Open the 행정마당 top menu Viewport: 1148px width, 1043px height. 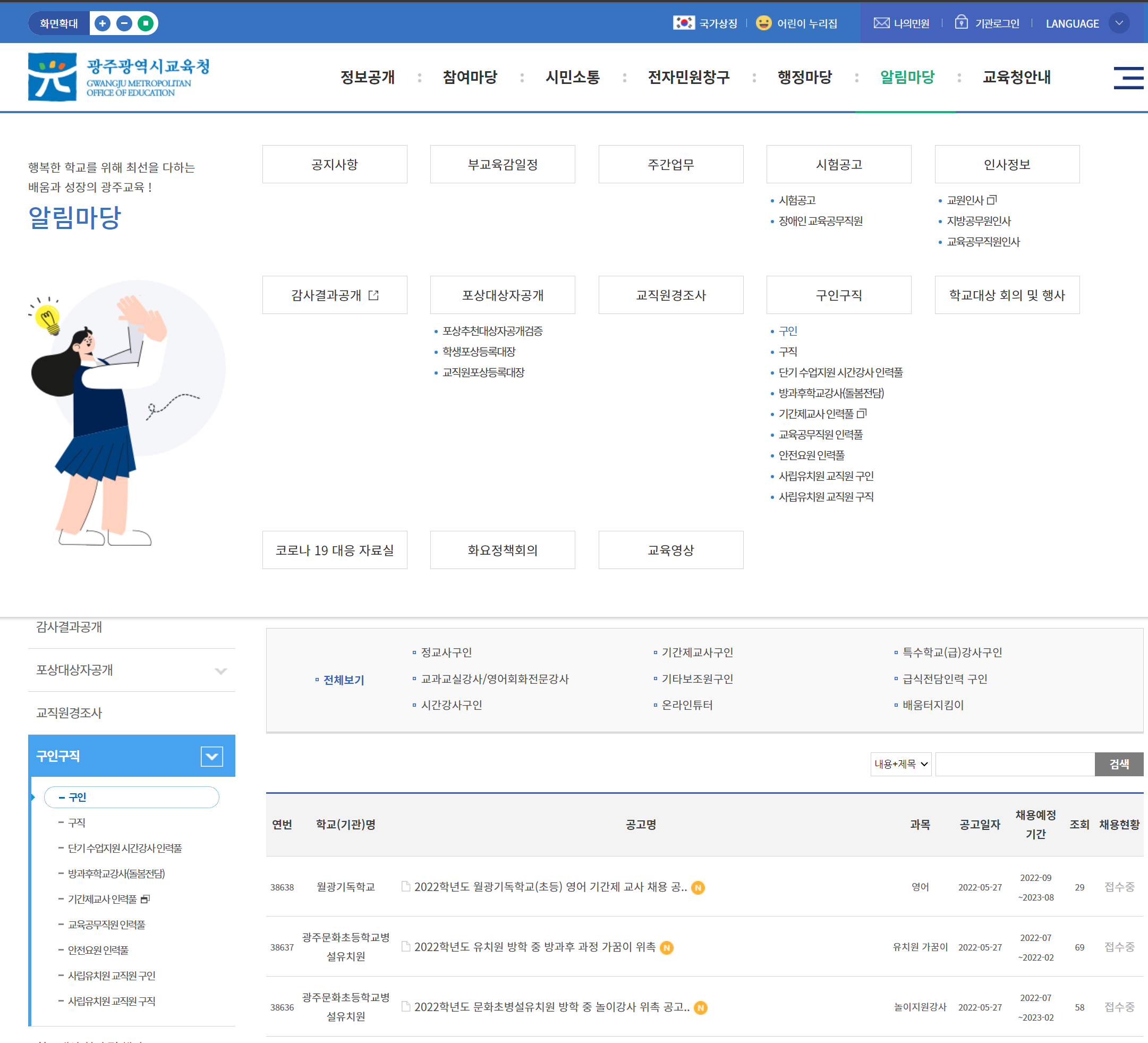tap(805, 77)
